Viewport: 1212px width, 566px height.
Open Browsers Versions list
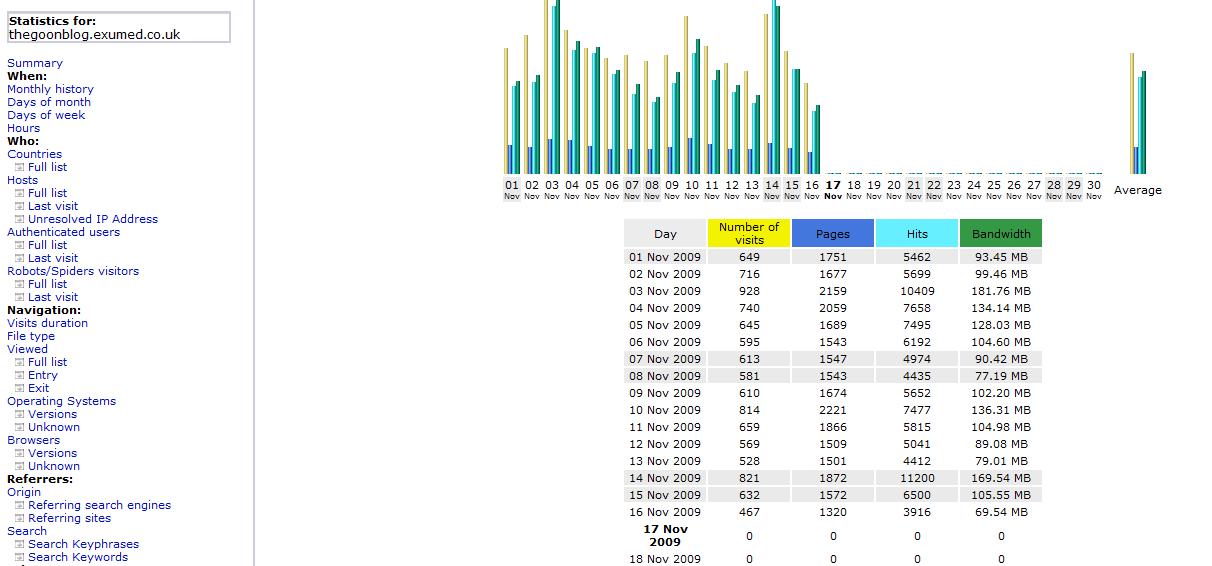[x=52, y=453]
